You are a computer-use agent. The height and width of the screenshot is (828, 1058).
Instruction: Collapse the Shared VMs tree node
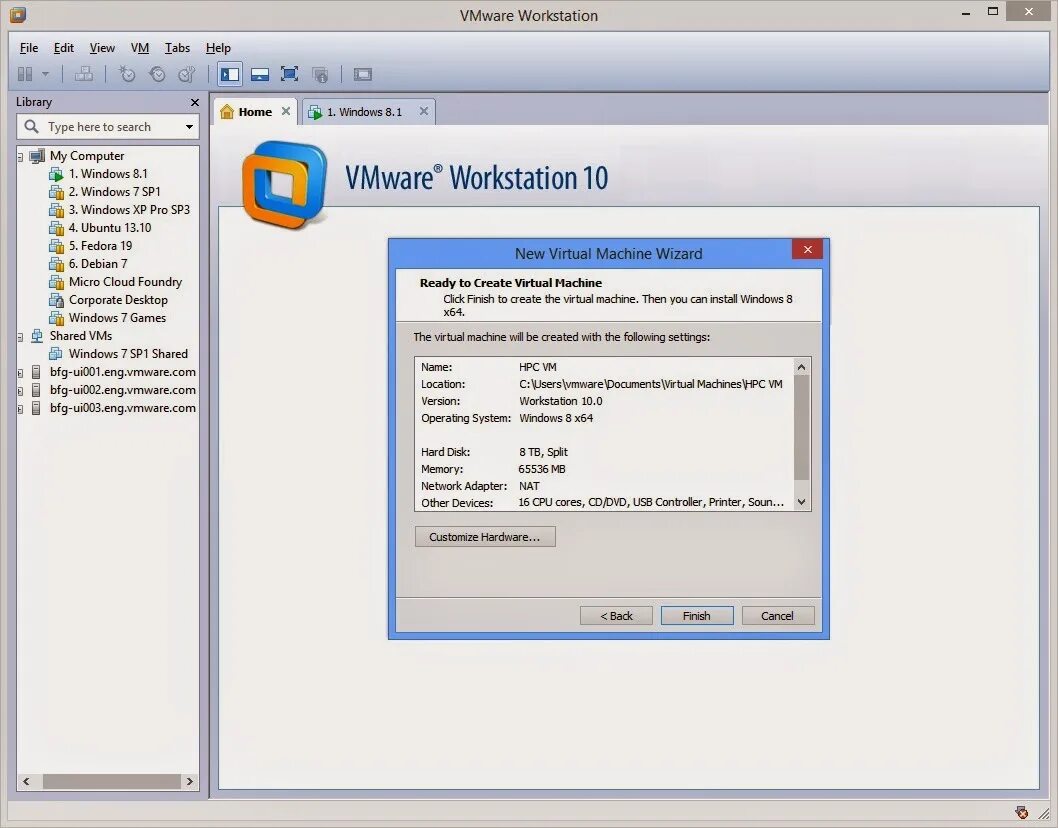click(20, 337)
